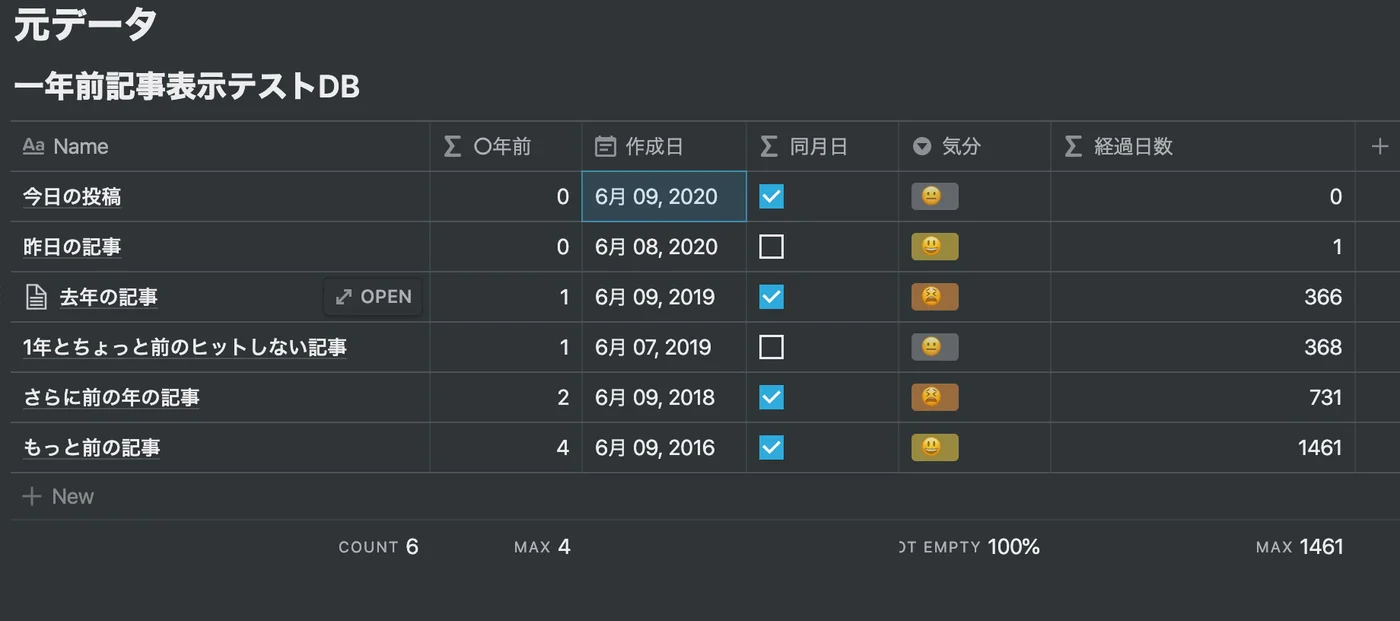
Task: Click 〇年前 value 1 in 去年の記事 row
Action: pos(564,297)
